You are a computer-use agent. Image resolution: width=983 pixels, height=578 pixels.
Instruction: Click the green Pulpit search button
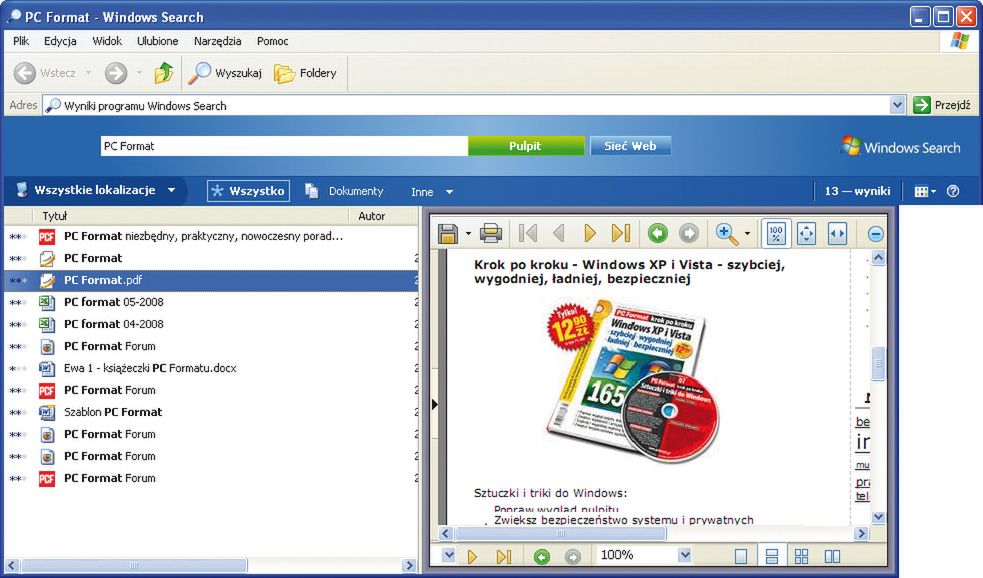pos(525,146)
